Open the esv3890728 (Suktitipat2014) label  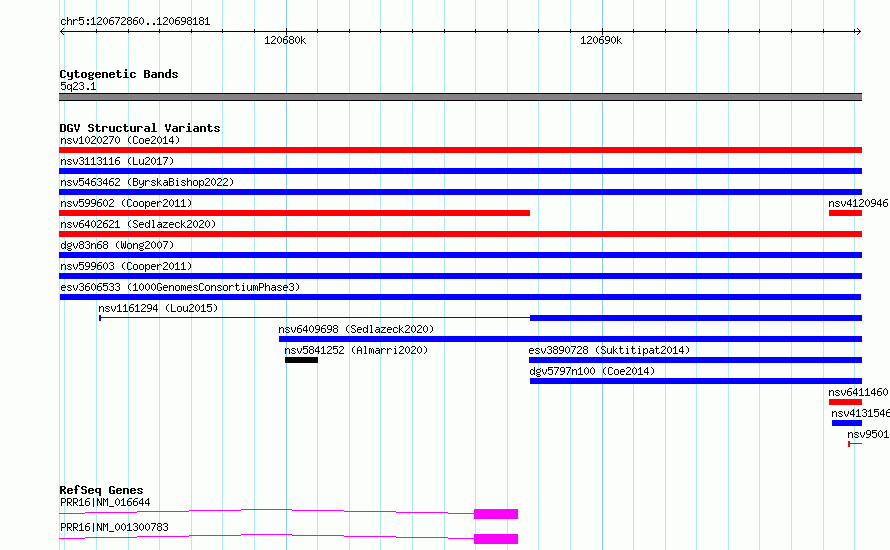pyautogui.click(x=609, y=350)
